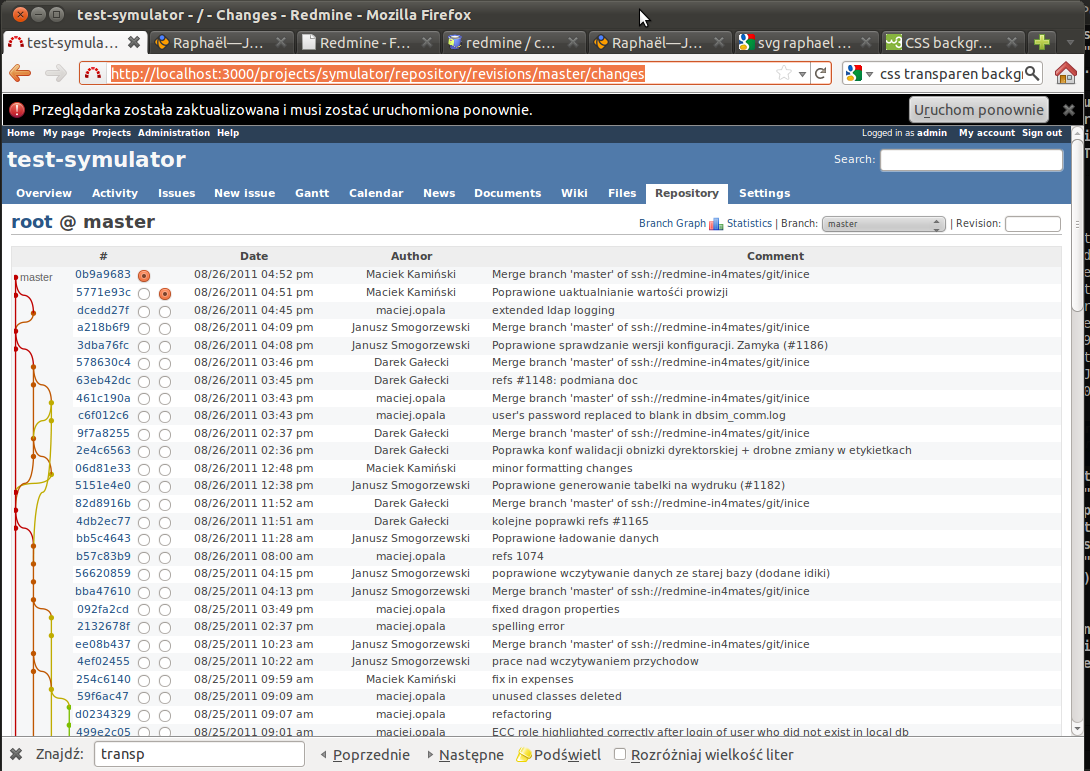1090x771 pixels.
Task: Click the Revision input field
Action: click(1032, 224)
